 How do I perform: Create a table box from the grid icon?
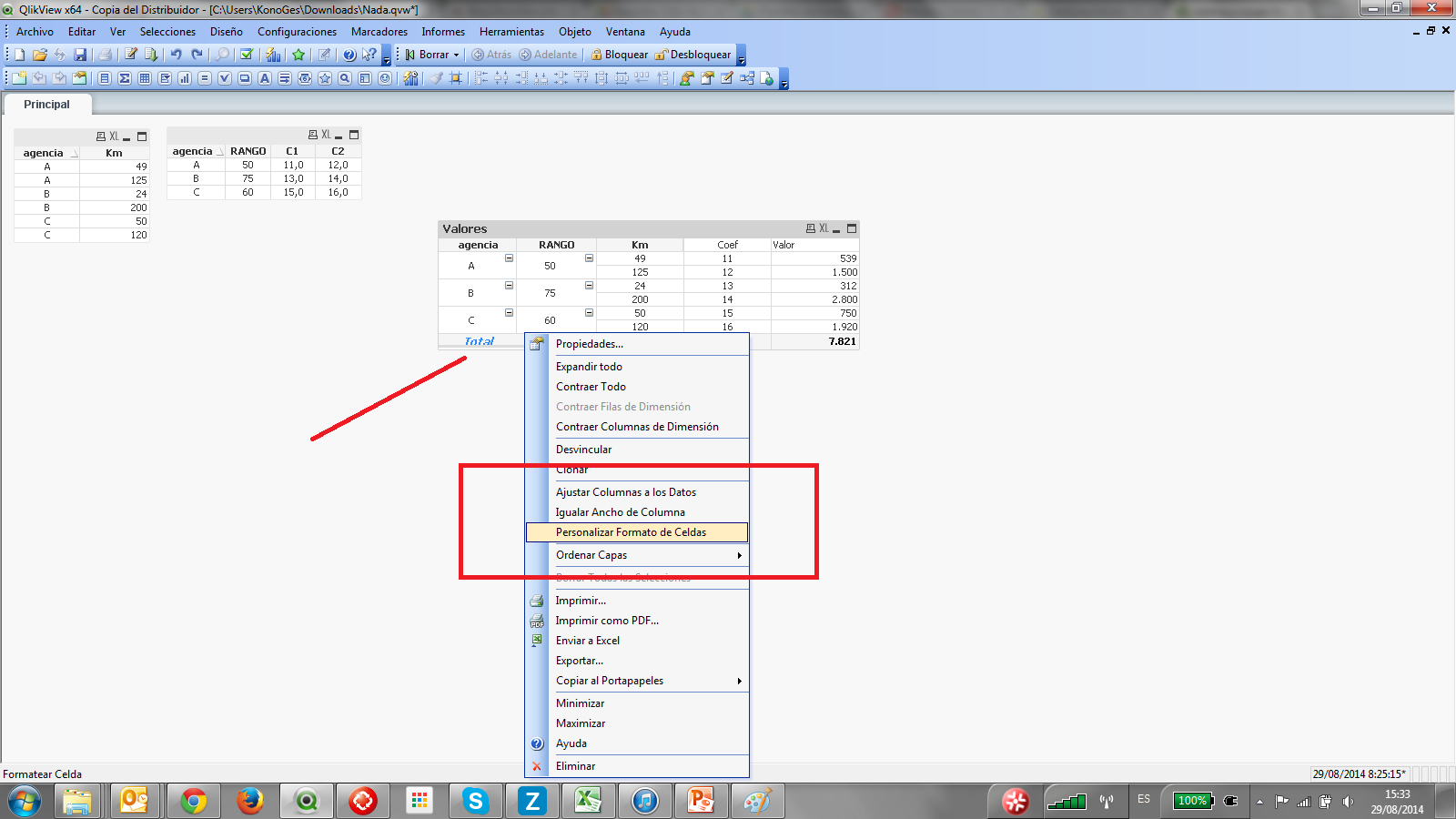click(x=145, y=78)
